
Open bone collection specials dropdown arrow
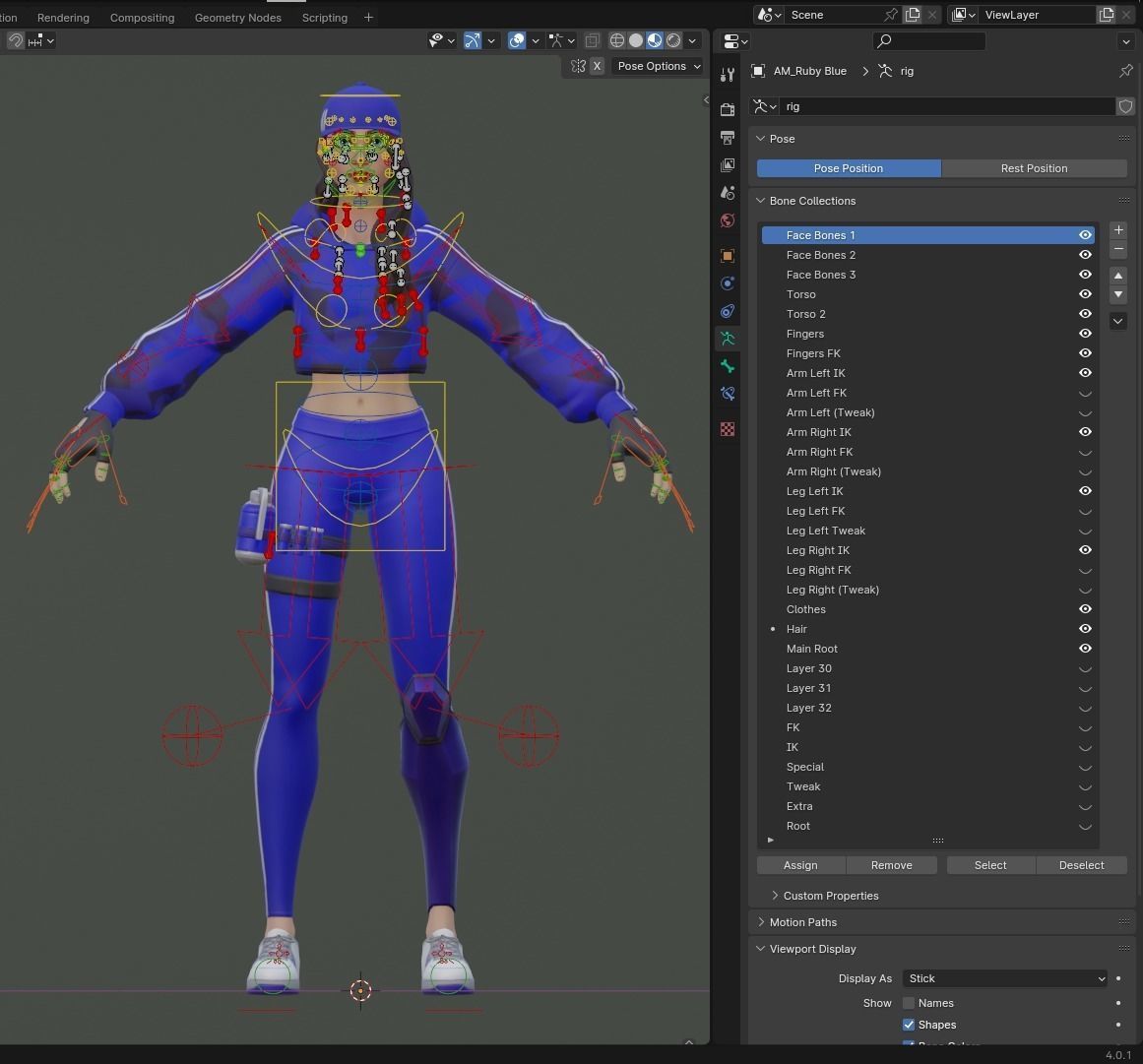point(1118,321)
